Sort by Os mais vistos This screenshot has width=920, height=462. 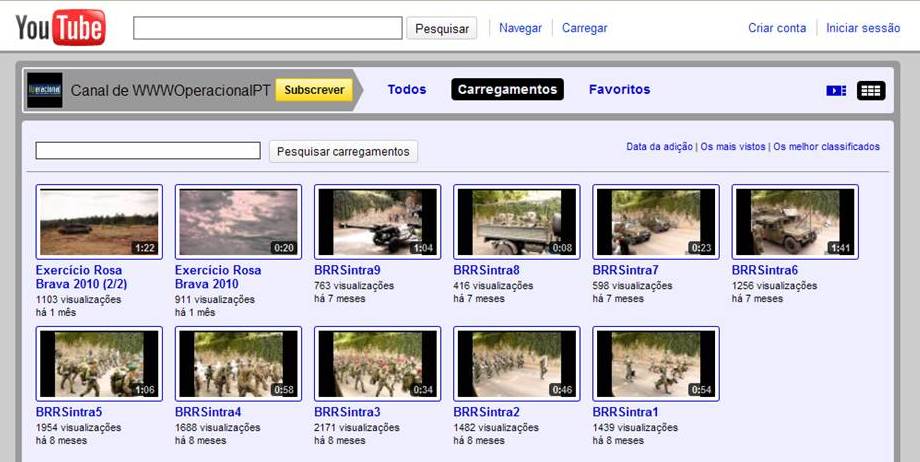click(733, 147)
